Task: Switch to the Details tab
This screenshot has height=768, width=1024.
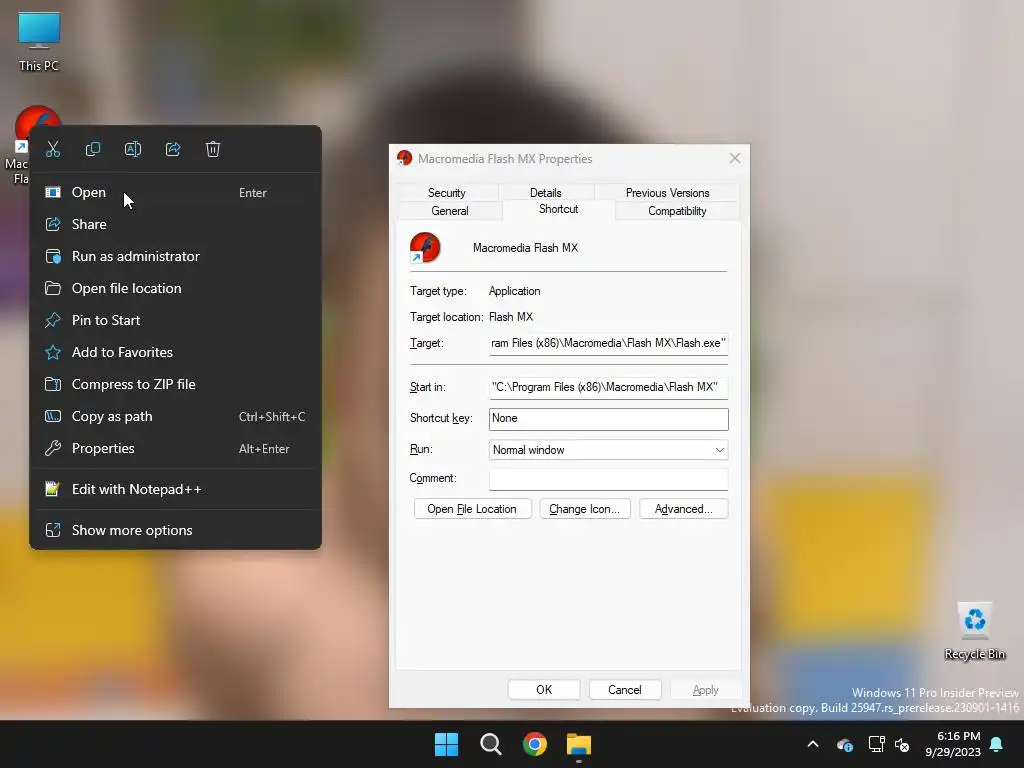Action: point(545,193)
